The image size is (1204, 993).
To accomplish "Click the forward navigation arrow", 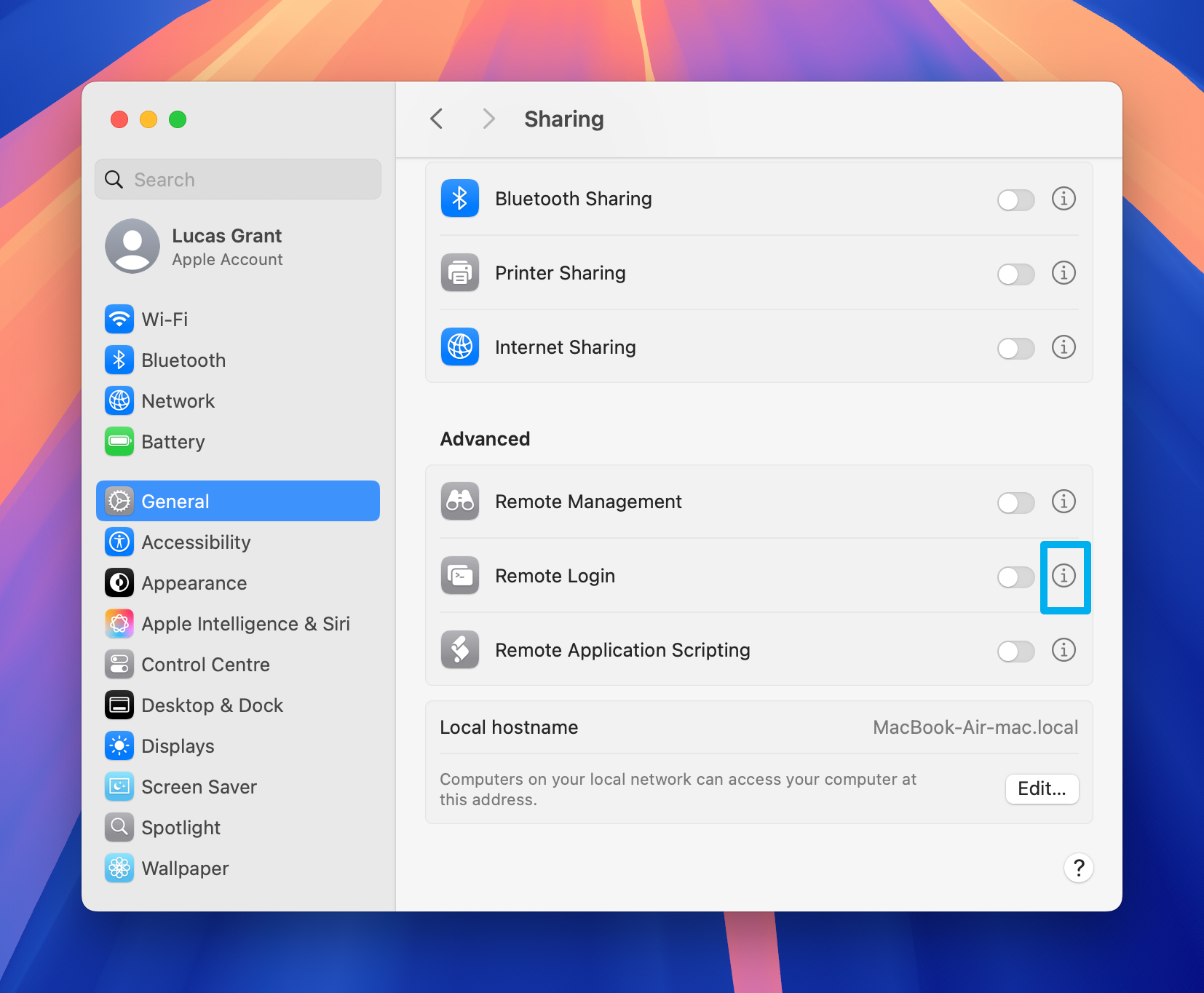I will (x=488, y=118).
